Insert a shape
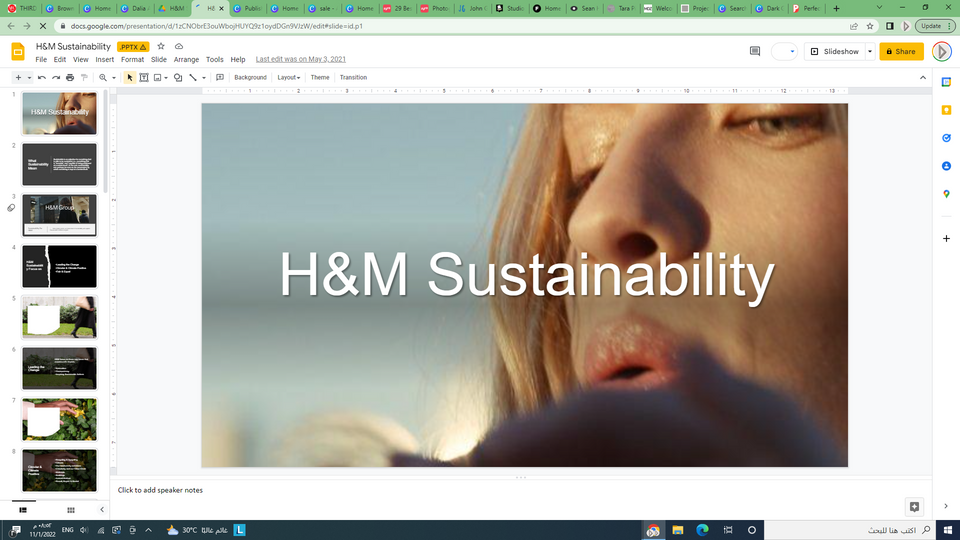Screen dimensions: 960x540 (178, 78)
